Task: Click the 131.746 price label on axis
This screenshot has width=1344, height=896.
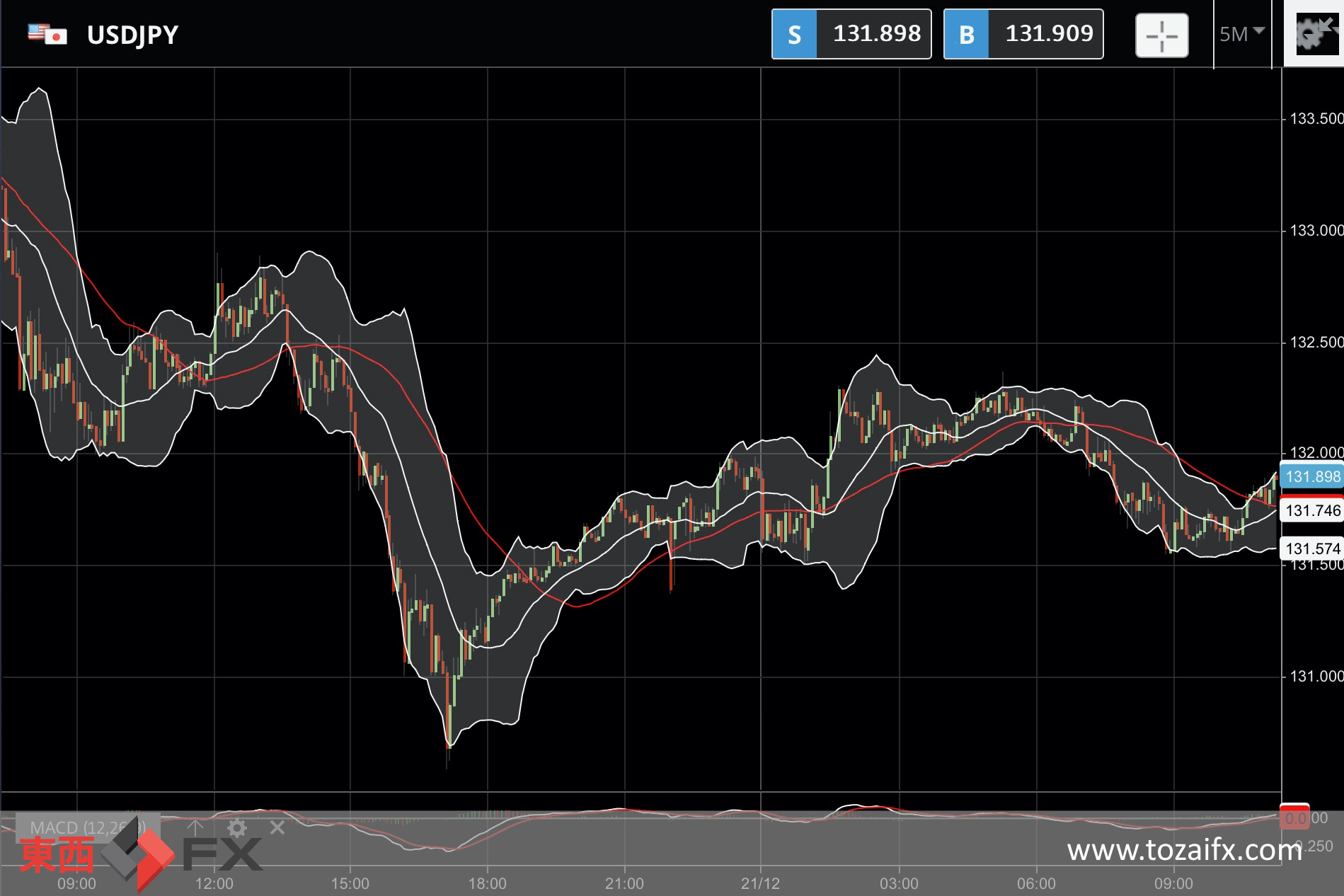Action: (x=1311, y=510)
